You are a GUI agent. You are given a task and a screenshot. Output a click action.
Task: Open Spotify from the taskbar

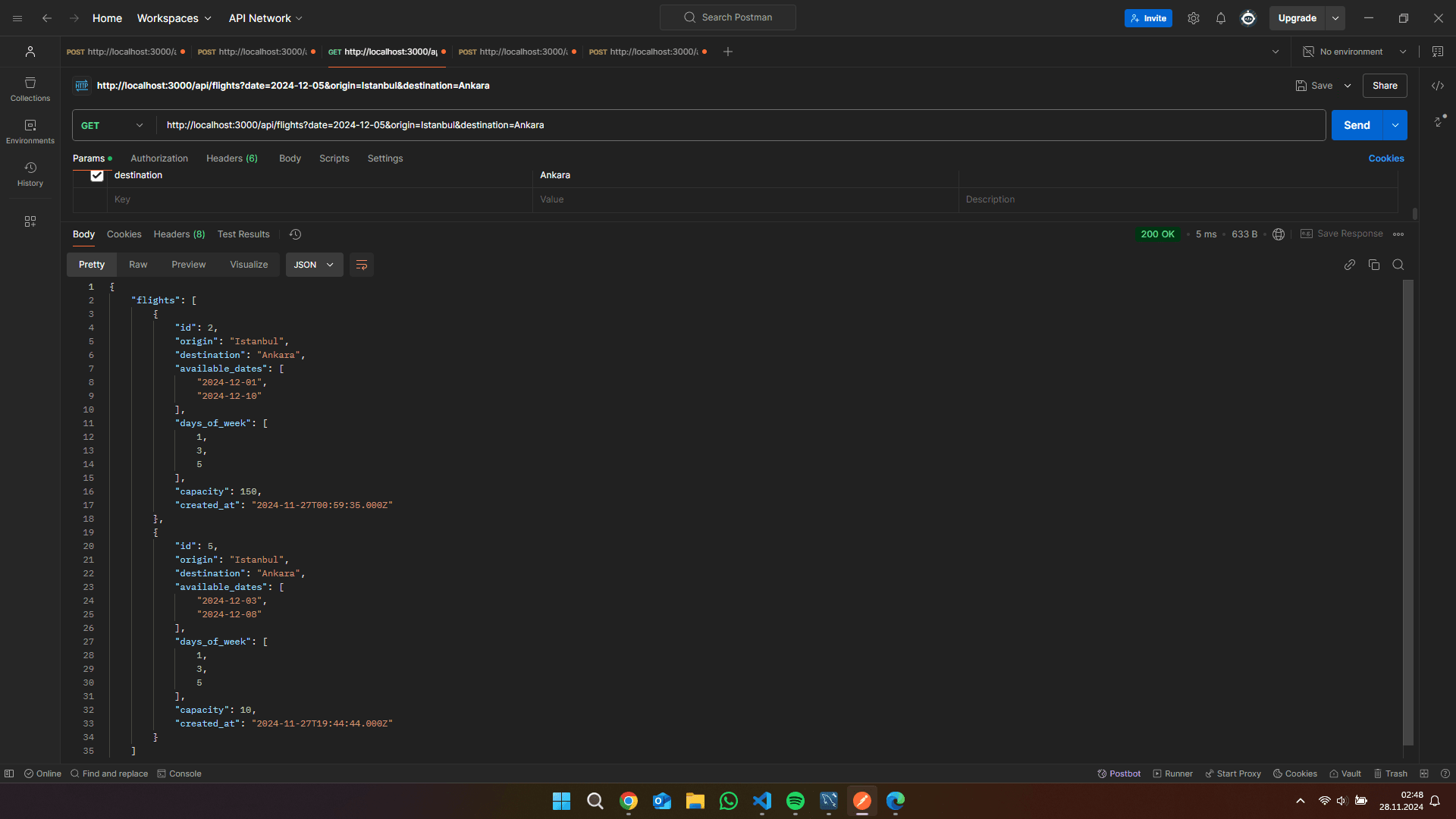tap(795, 801)
